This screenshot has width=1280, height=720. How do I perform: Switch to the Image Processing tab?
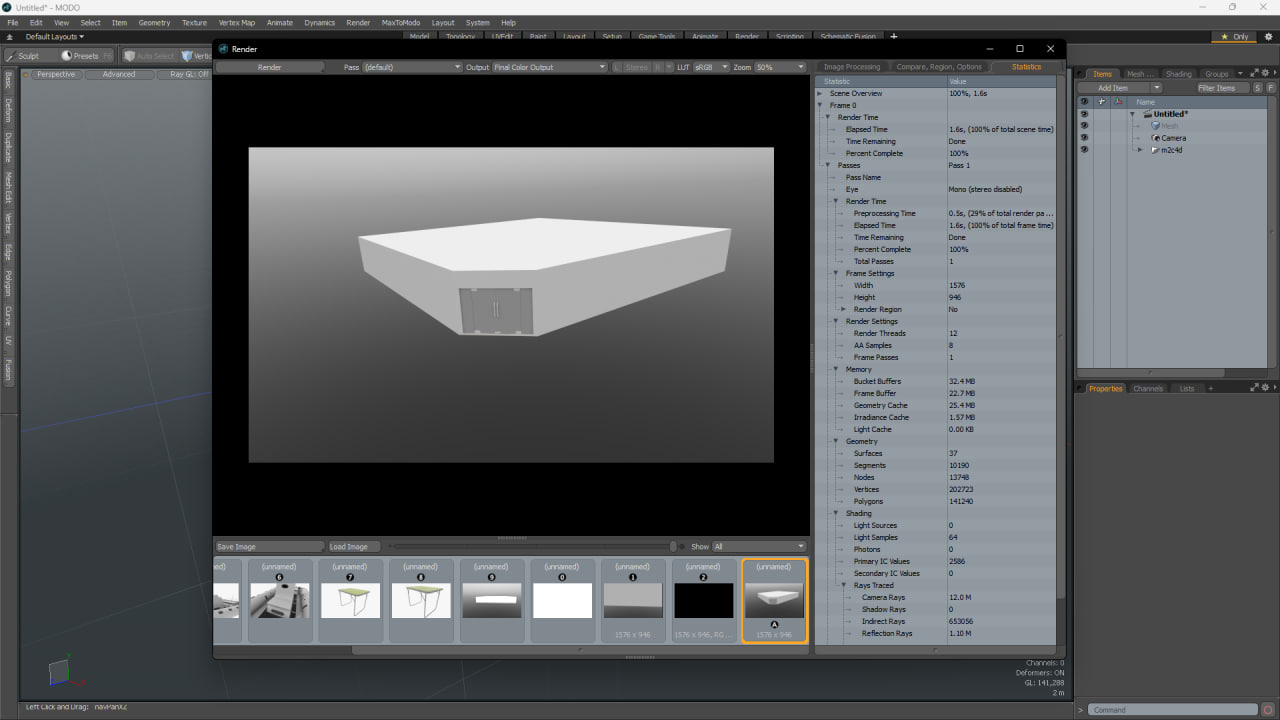click(x=852, y=67)
